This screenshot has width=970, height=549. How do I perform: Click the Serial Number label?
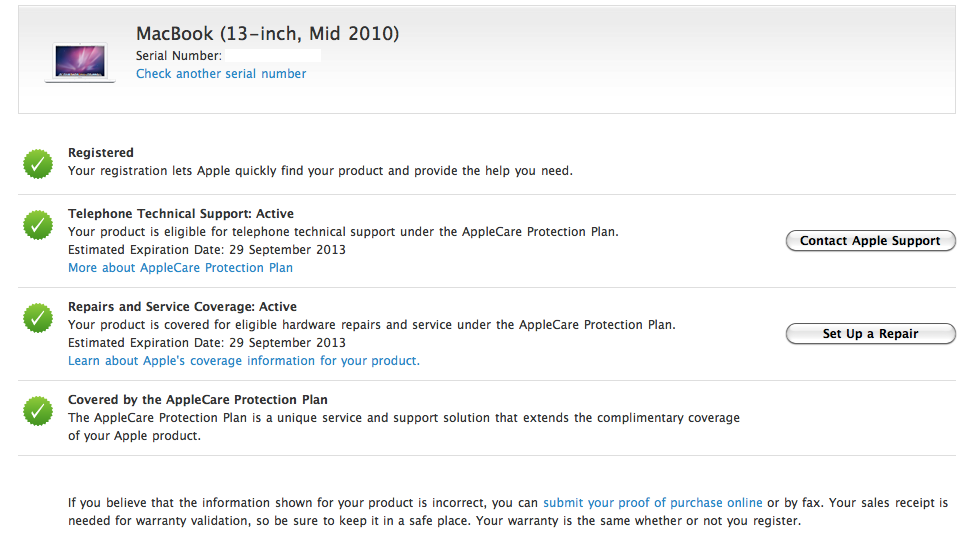178,56
